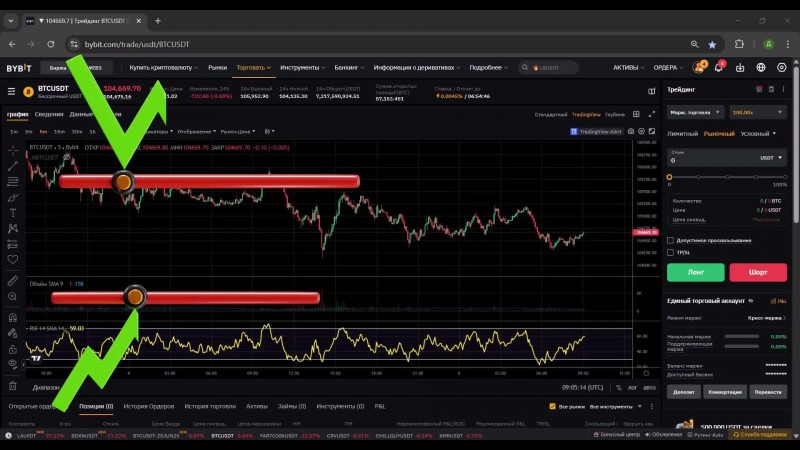The image size is (800, 450).
Task: Open the Отображение dropdown
Action: 196,131
